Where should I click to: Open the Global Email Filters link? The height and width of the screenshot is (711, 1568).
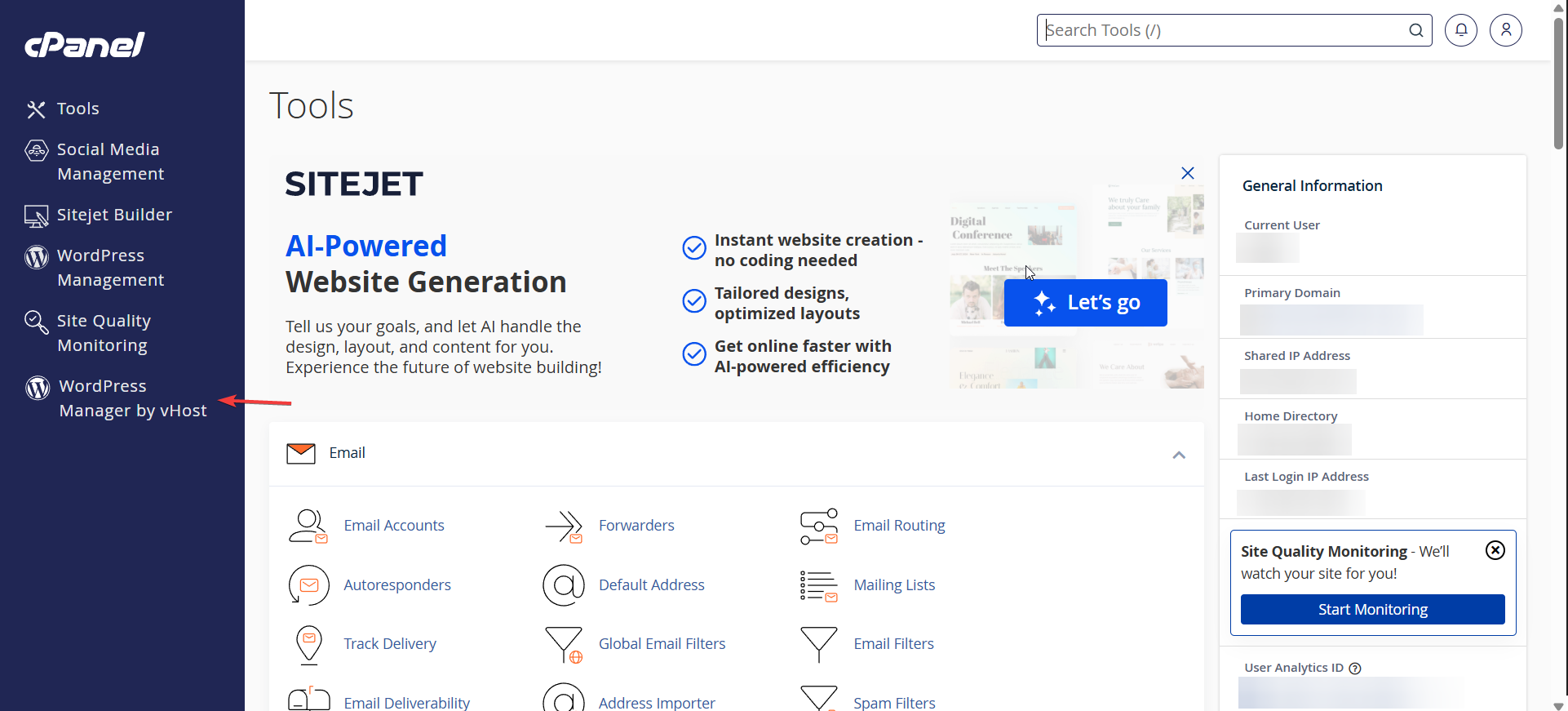[662, 644]
